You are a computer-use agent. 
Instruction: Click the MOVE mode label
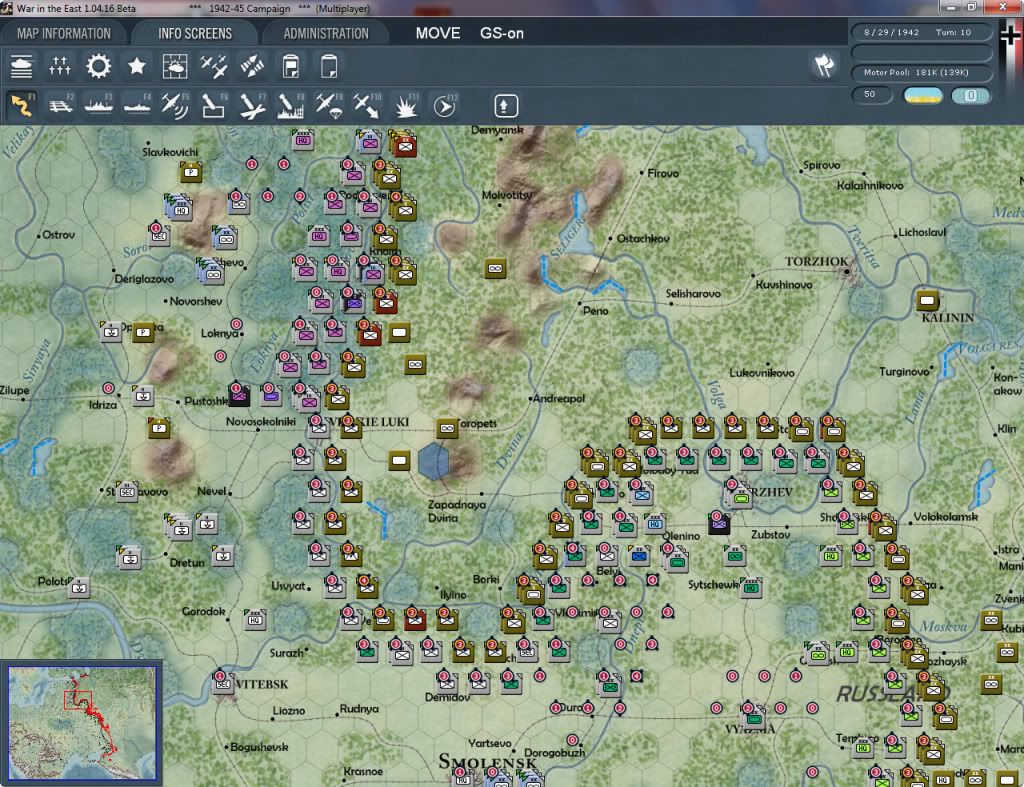438,33
